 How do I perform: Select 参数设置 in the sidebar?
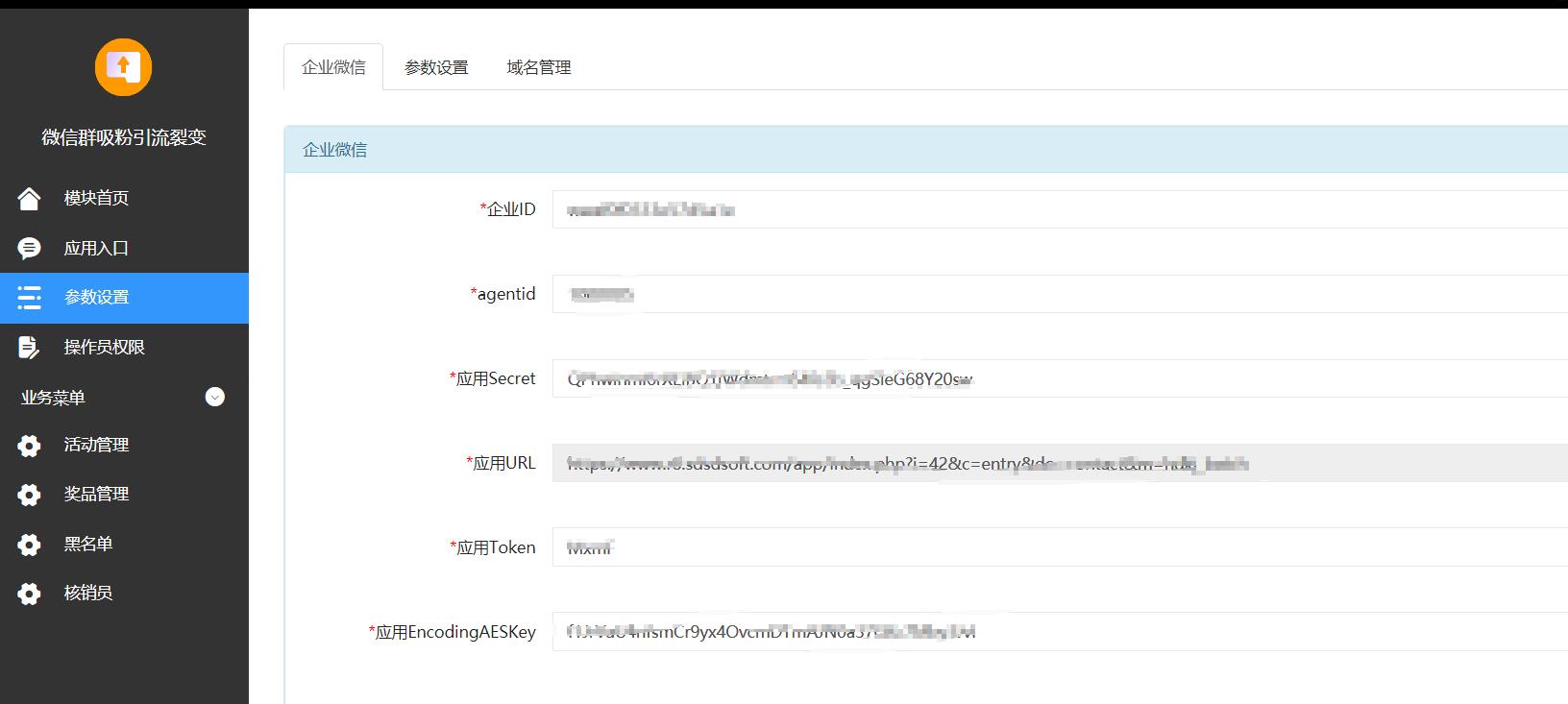(124, 298)
